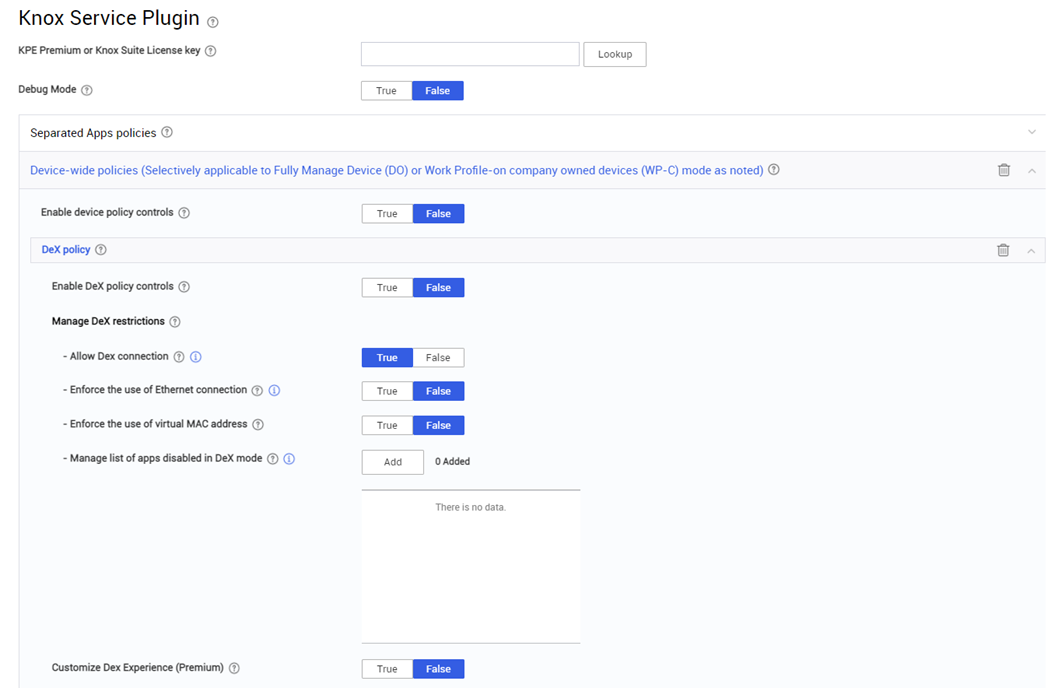Viewport: 1055px width, 688px height.
Task: Collapse Device-wide policies section chevron
Action: 1031,171
